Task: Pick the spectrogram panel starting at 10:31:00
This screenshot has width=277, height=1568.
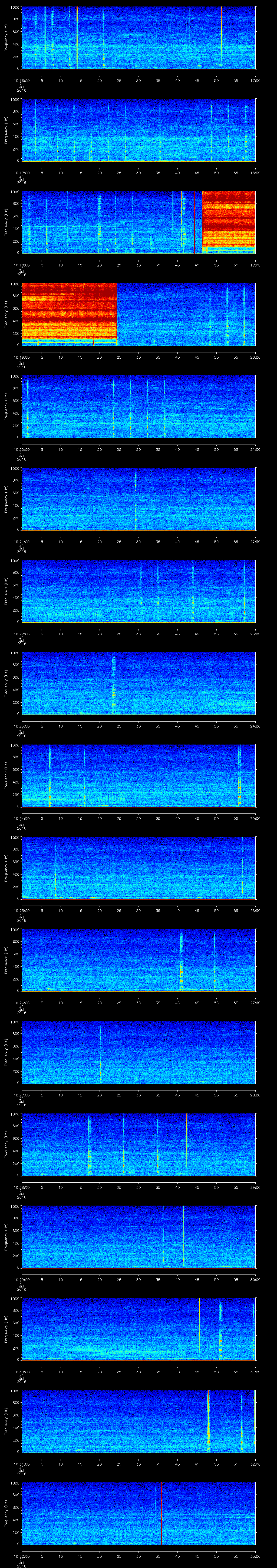Action: pyautogui.click(x=138, y=1421)
